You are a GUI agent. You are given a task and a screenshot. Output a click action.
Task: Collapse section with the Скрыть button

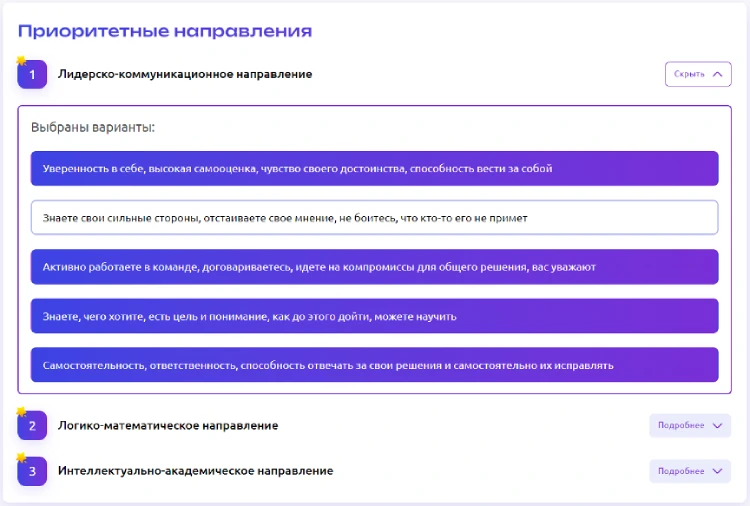(698, 74)
